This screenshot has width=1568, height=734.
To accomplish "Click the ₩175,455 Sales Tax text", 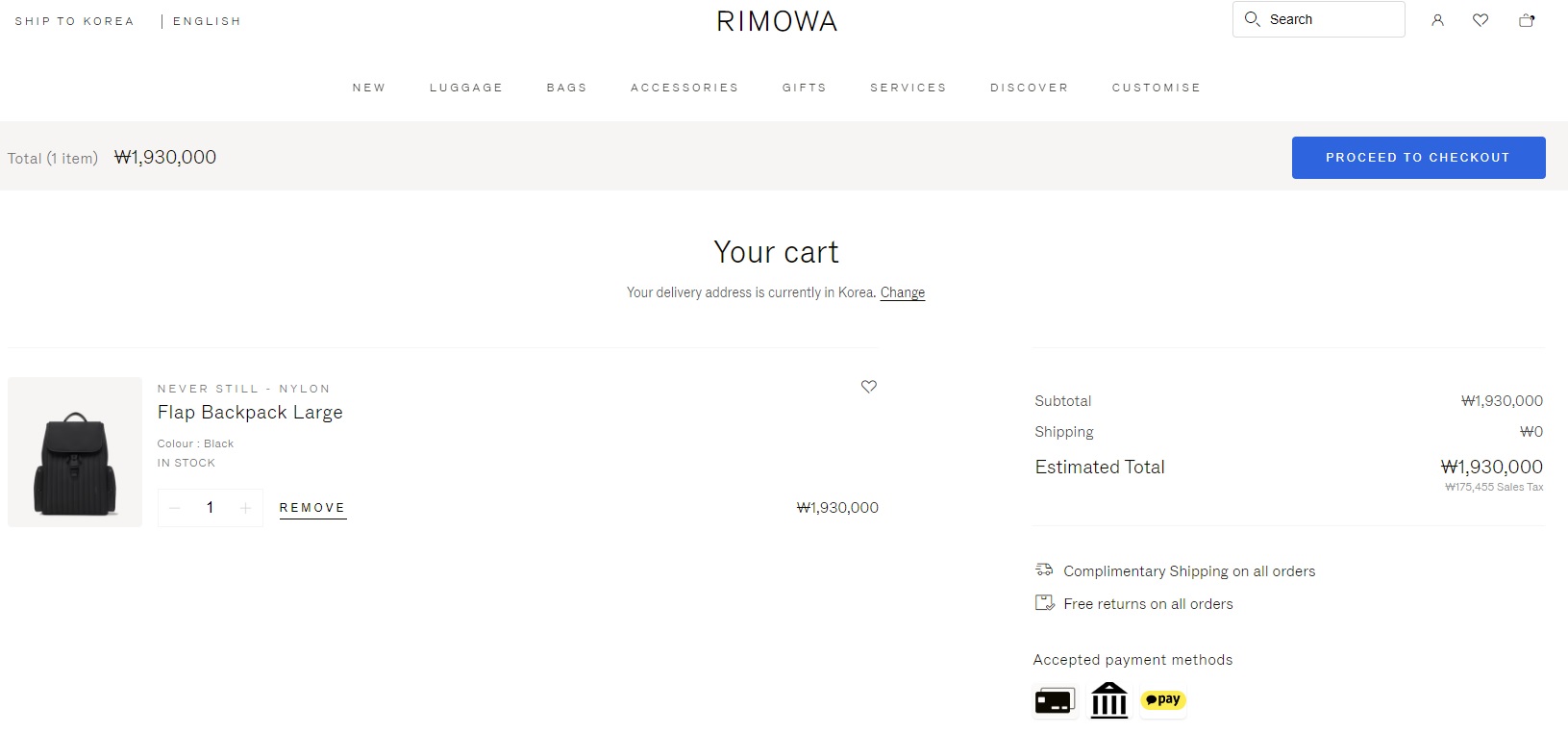I will click(1494, 488).
